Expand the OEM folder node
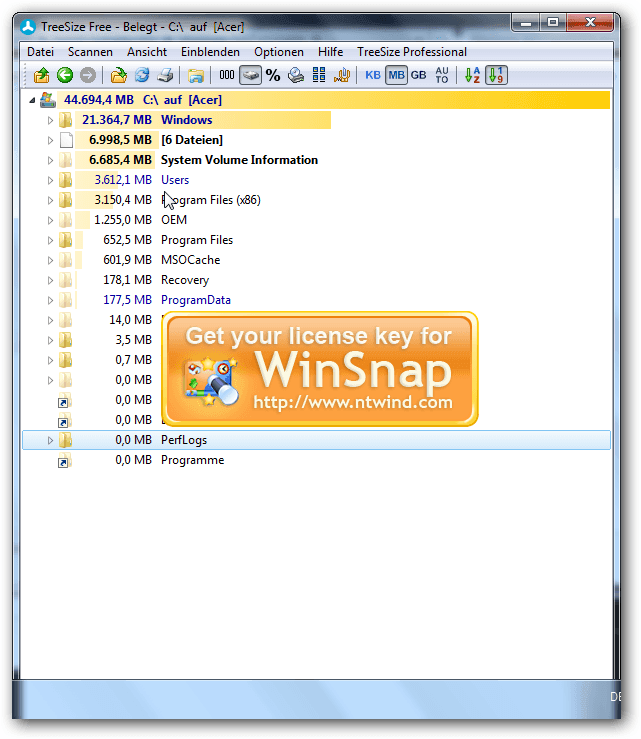641x739 pixels. click(x=50, y=221)
